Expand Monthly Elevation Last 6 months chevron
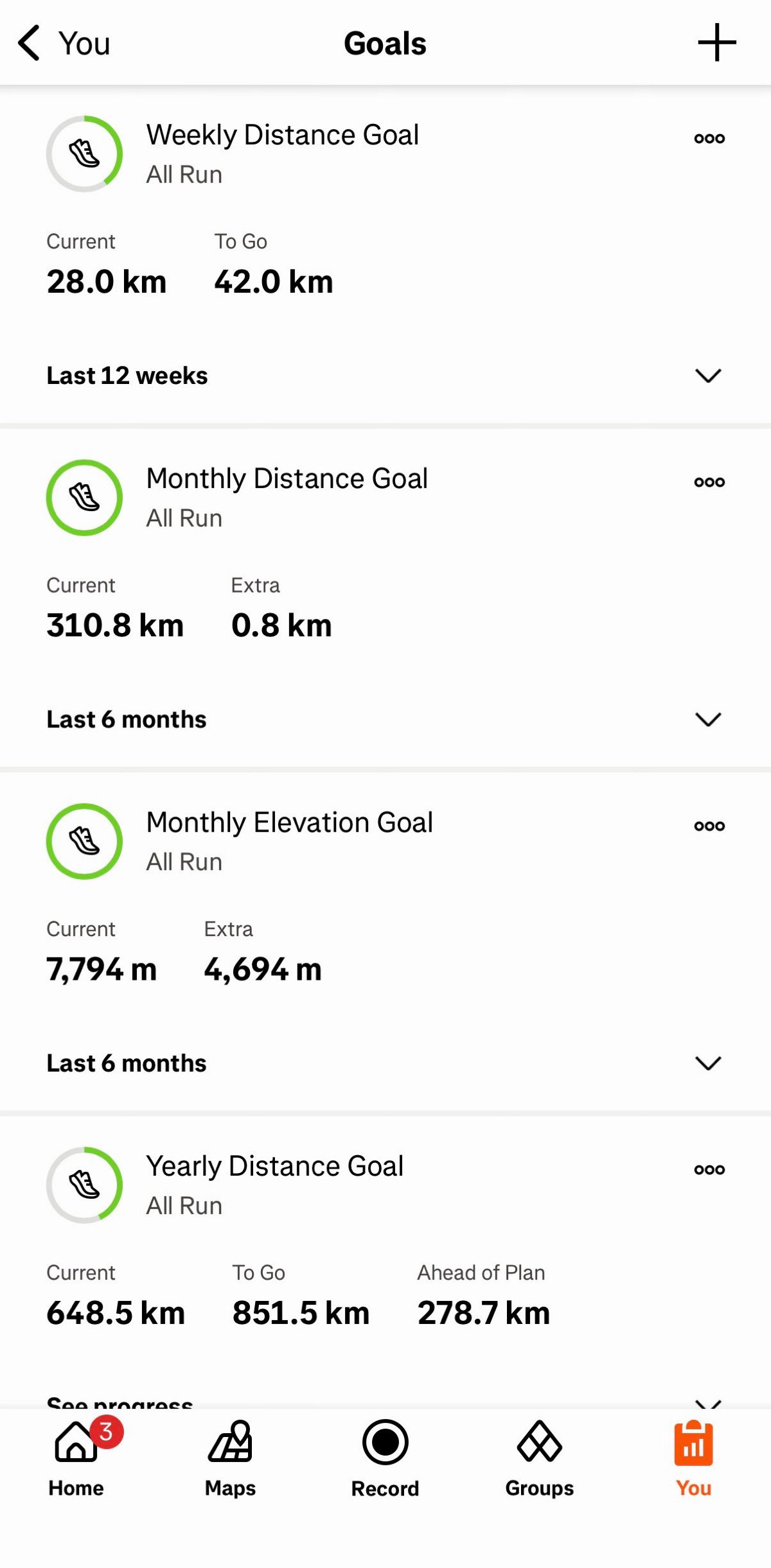The image size is (771, 1568). (x=708, y=1063)
